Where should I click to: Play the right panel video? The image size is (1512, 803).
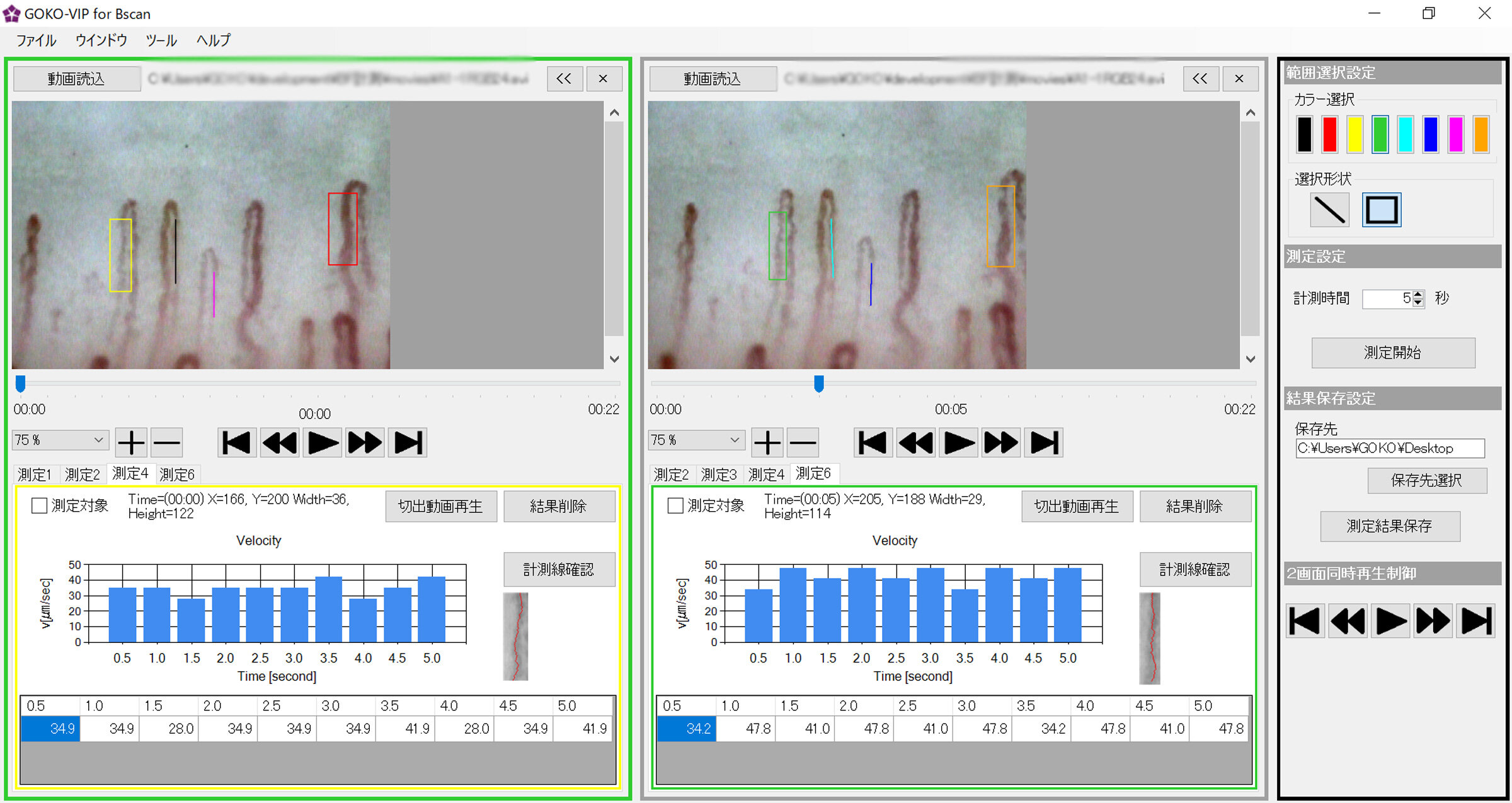pos(959,442)
